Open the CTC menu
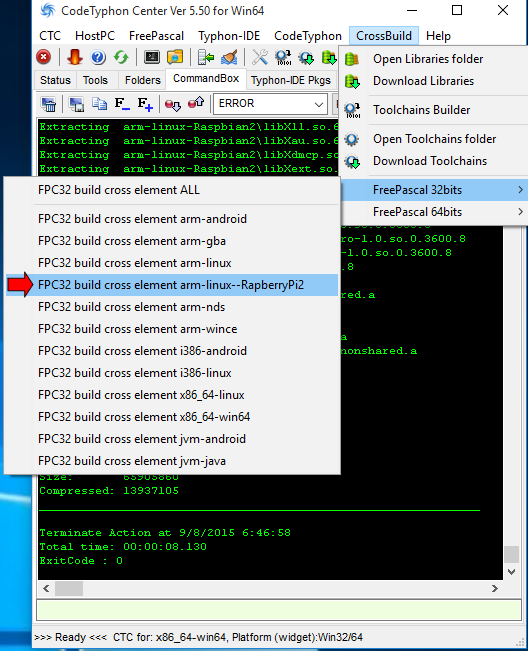The image size is (528, 651). (x=50, y=36)
